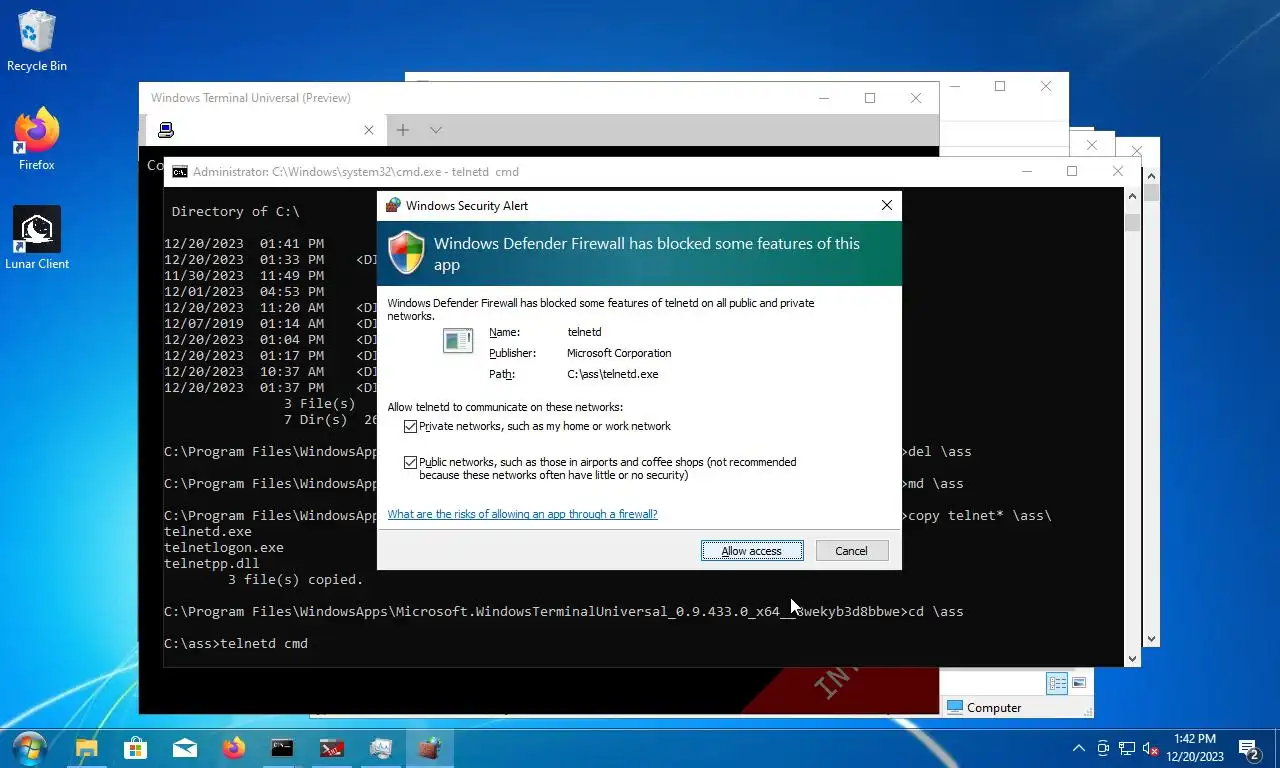
Task: Close the Windows Security Alert dialog
Action: click(x=886, y=205)
